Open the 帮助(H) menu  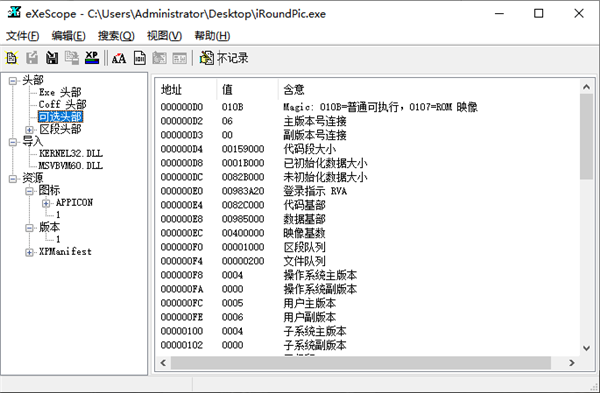tap(212, 36)
